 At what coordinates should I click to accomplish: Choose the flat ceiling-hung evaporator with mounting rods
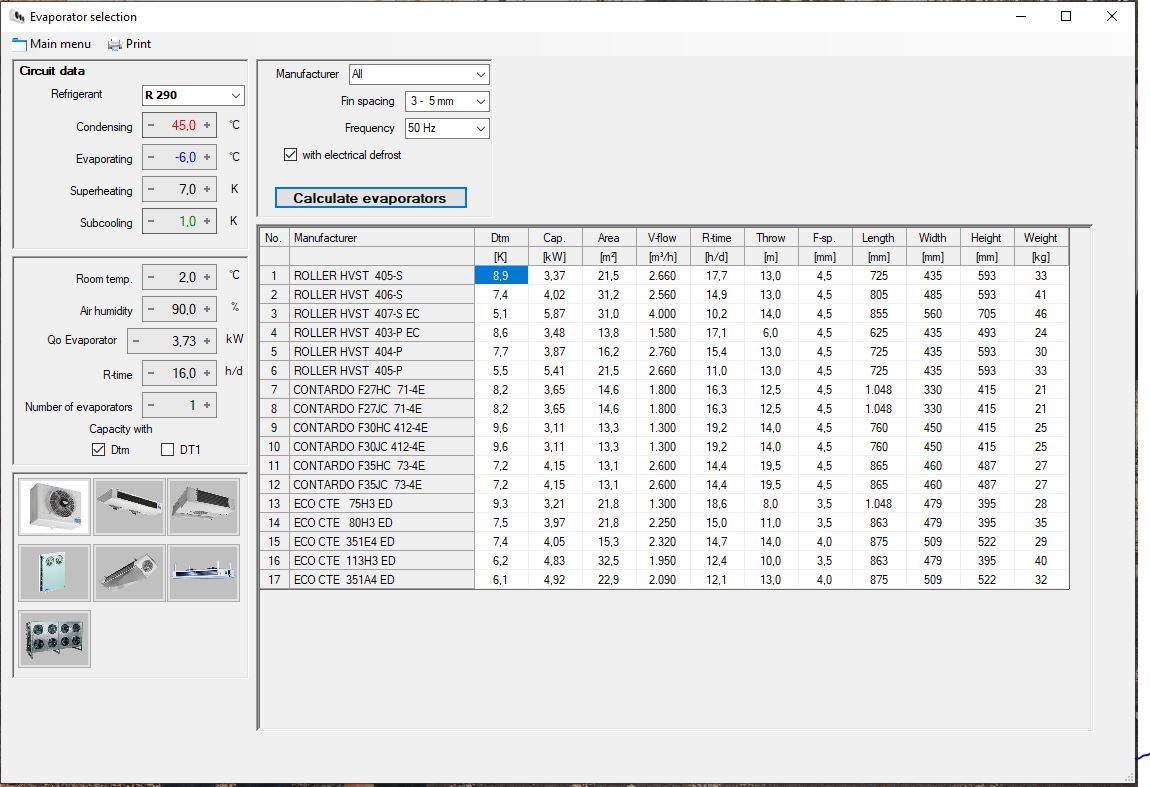tap(204, 573)
